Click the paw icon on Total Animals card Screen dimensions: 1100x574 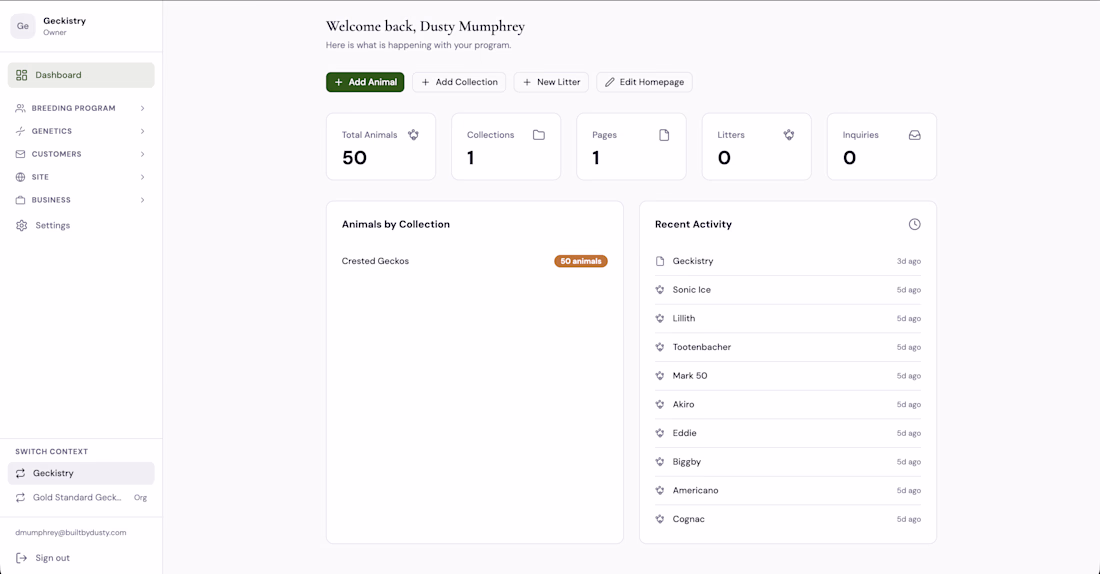click(413, 135)
